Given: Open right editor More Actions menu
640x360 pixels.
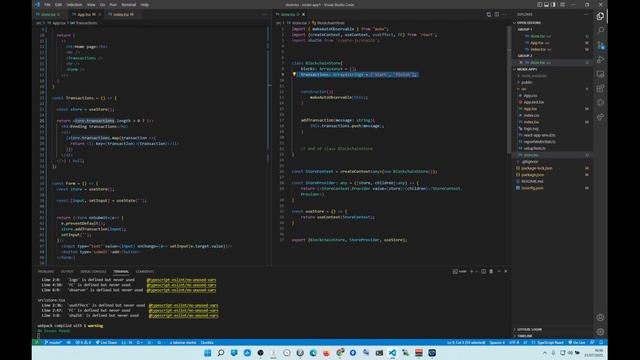Looking at the screenshot, I should click(505, 14).
